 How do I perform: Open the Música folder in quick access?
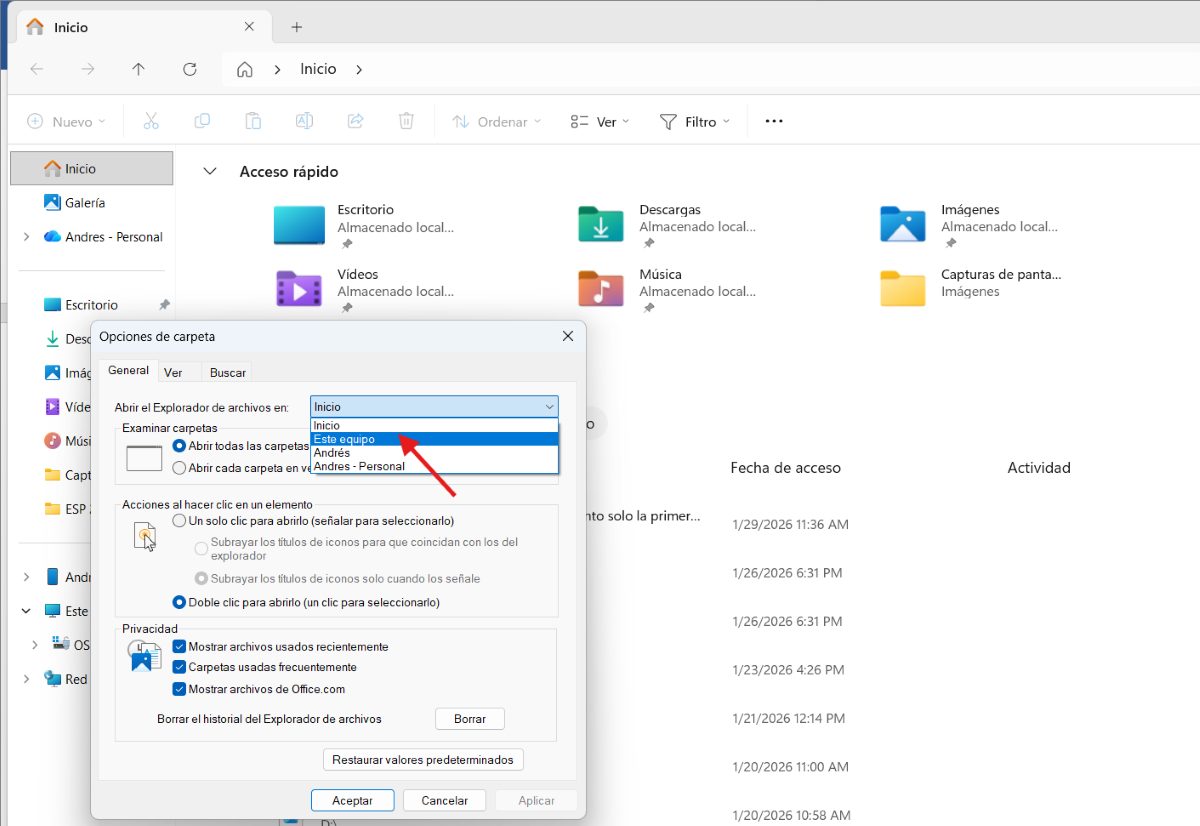[x=600, y=289]
